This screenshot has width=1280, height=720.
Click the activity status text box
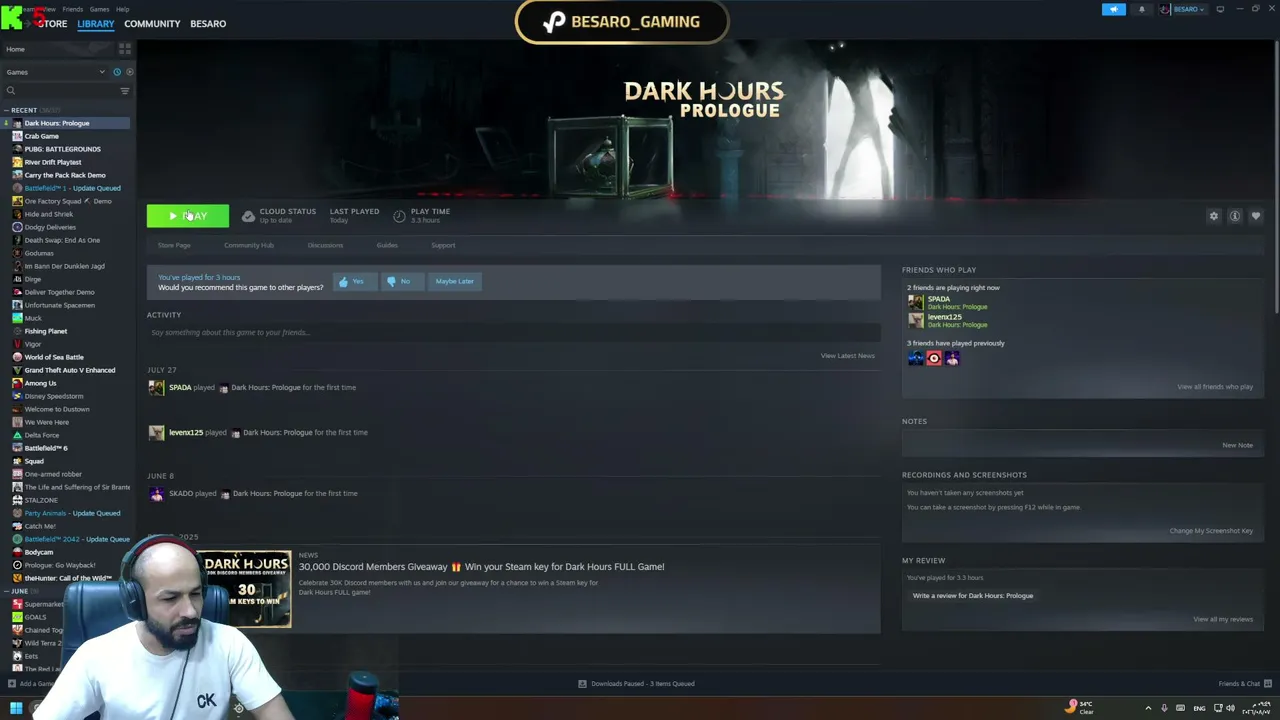(x=513, y=333)
